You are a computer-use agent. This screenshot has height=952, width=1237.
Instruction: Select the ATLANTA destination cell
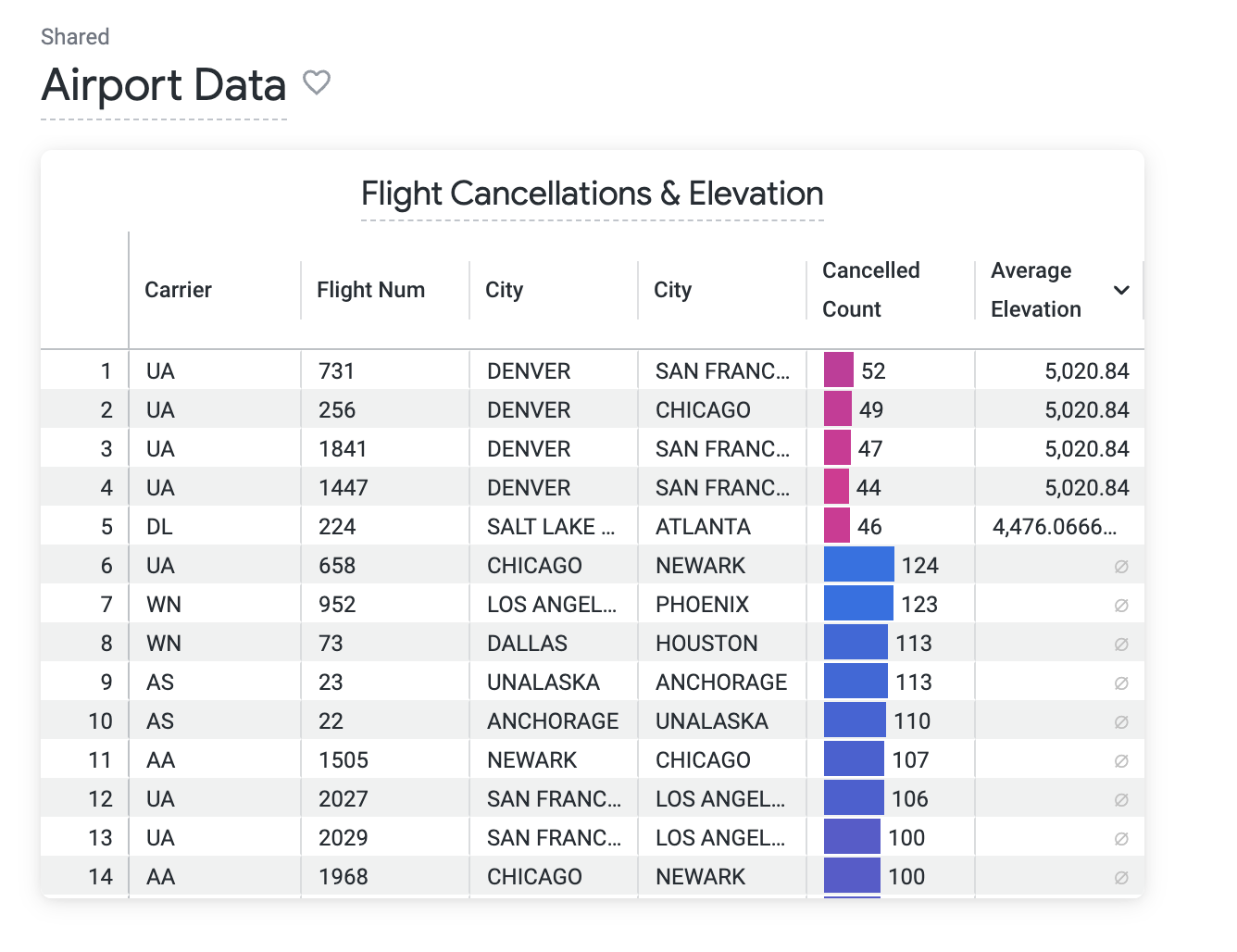coord(703,525)
